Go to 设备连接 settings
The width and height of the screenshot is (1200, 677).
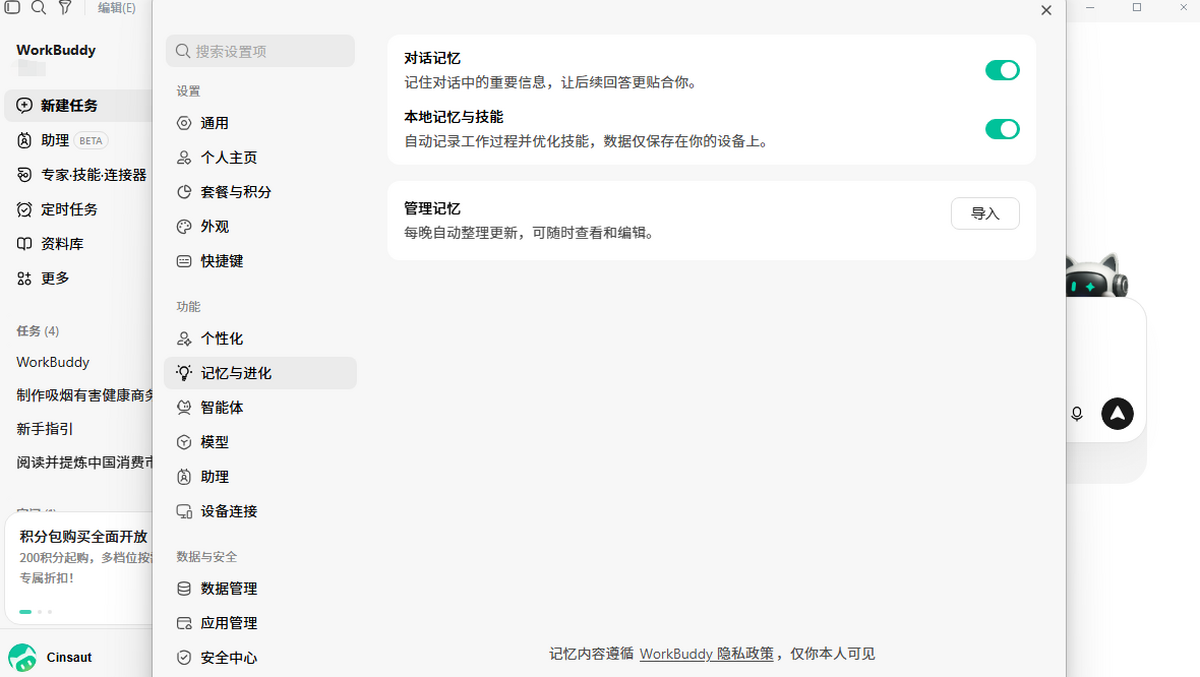coord(260,511)
